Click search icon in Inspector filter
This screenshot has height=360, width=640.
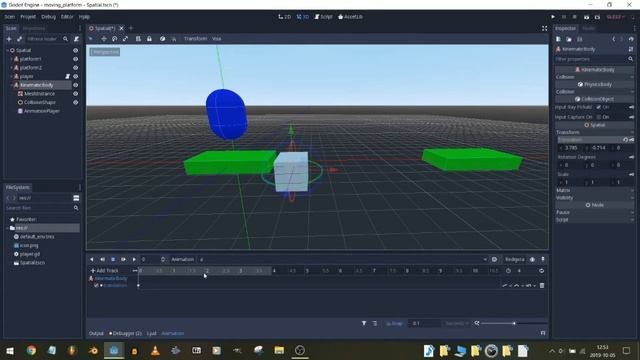(631, 59)
